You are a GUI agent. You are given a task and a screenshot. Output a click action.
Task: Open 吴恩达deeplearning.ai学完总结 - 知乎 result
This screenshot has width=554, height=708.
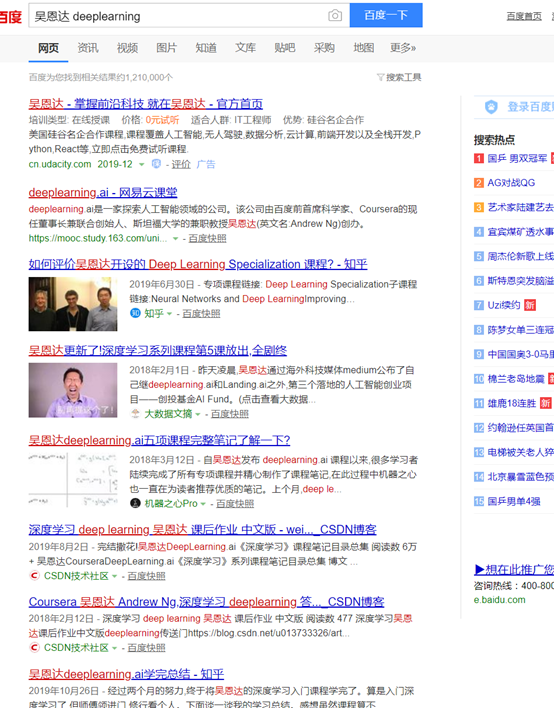point(126,674)
